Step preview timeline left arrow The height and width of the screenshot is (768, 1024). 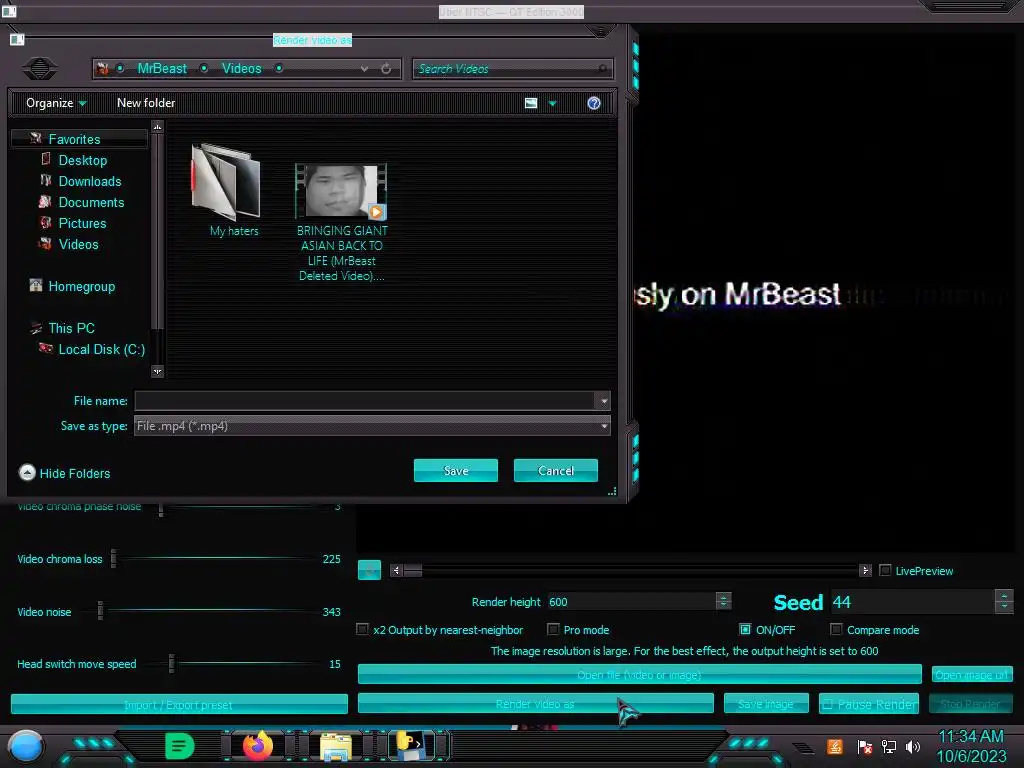point(396,570)
